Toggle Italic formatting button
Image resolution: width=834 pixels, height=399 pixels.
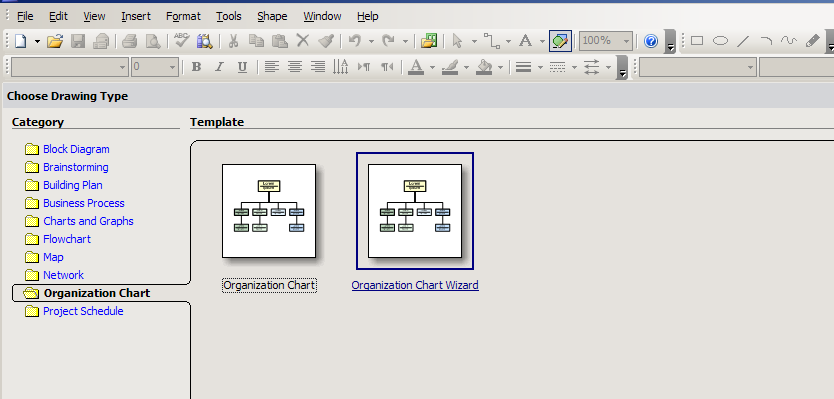(219, 67)
